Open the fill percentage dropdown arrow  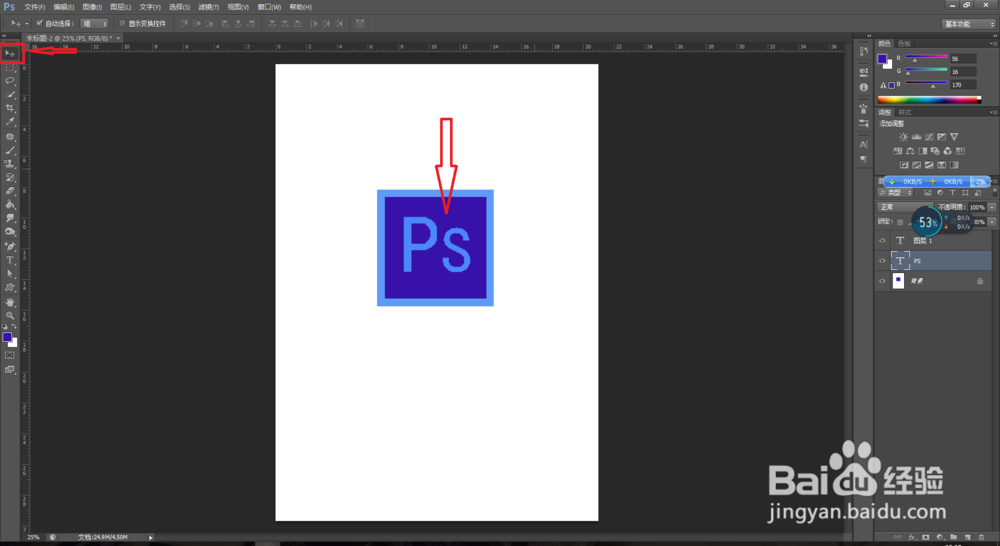pos(992,222)
